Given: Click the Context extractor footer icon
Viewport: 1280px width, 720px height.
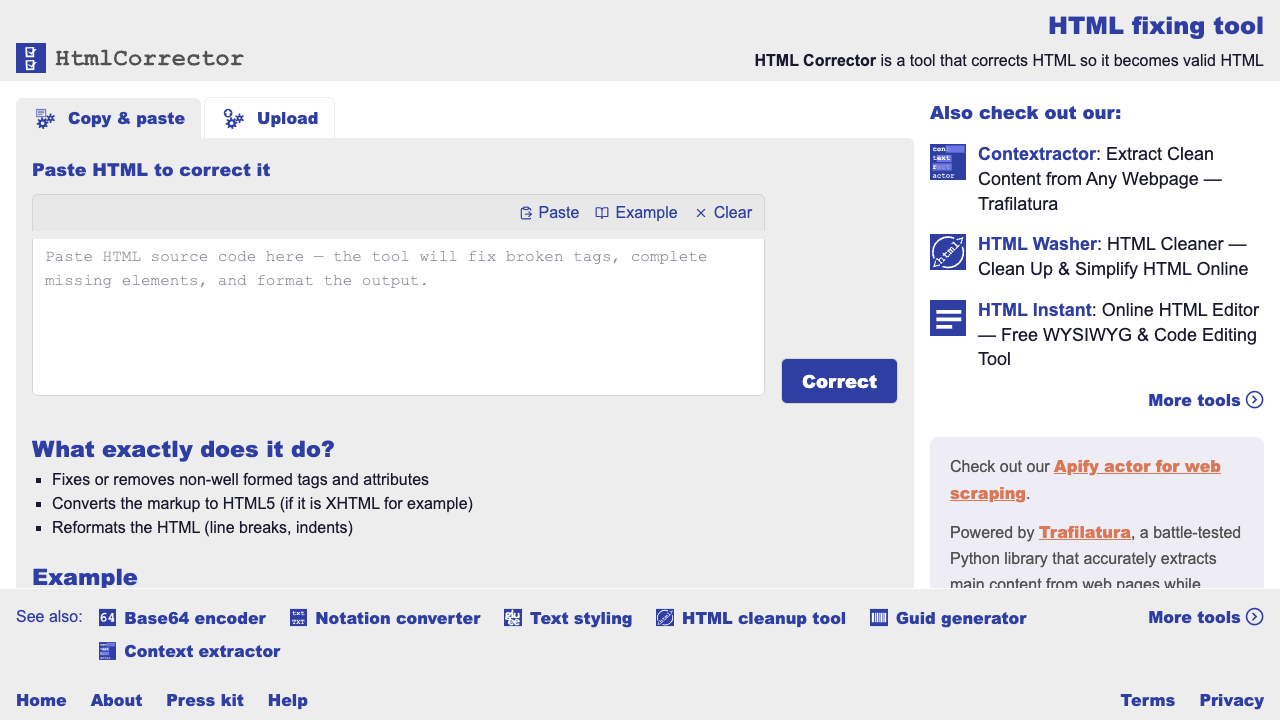Looking at the screenshot, I should click(x=108, y=651).
